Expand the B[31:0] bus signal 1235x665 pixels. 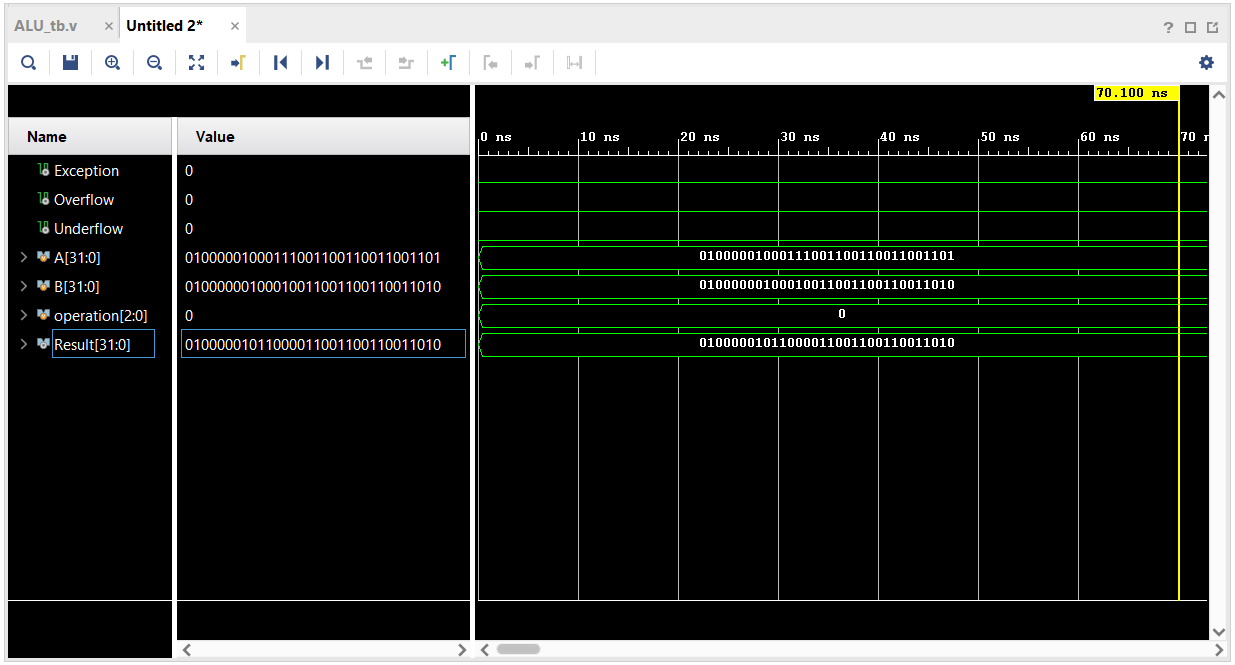click(x=22, y=286)
